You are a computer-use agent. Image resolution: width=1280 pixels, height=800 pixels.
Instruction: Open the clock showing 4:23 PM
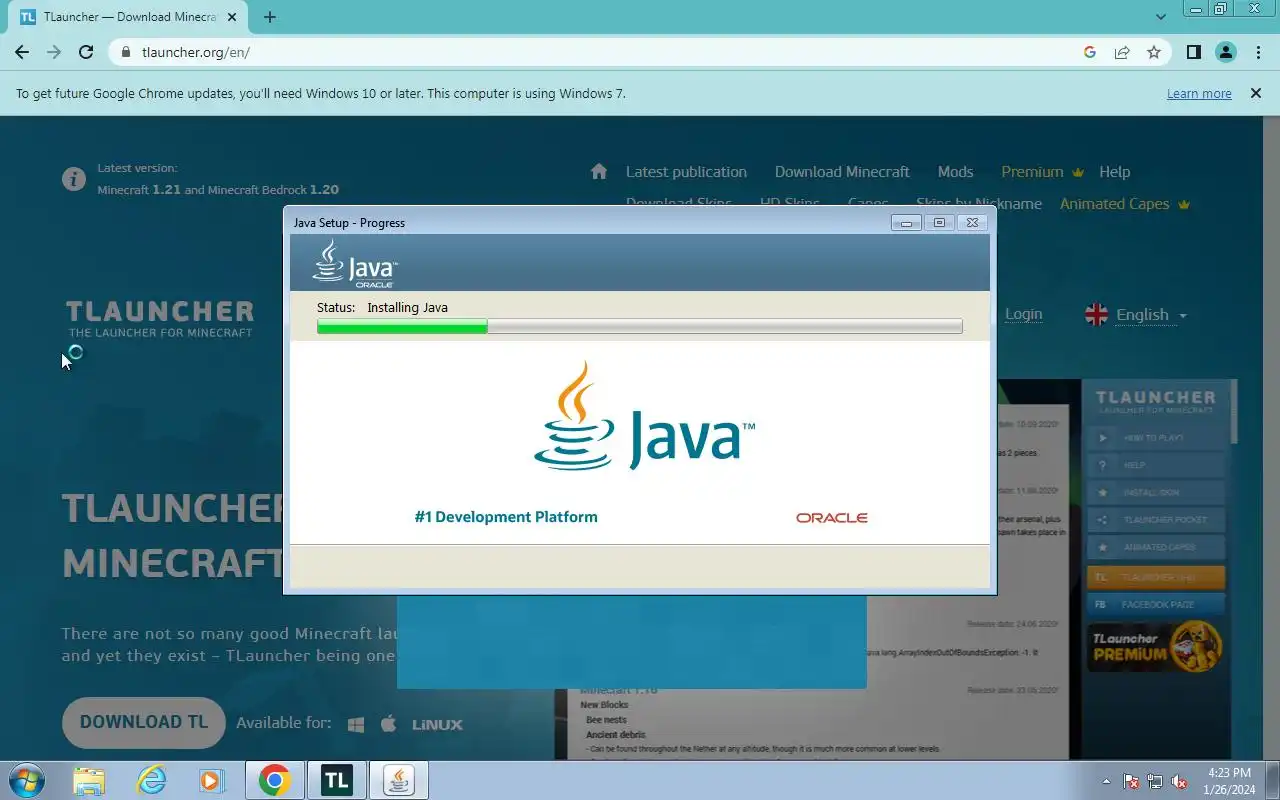[1230, 781]
